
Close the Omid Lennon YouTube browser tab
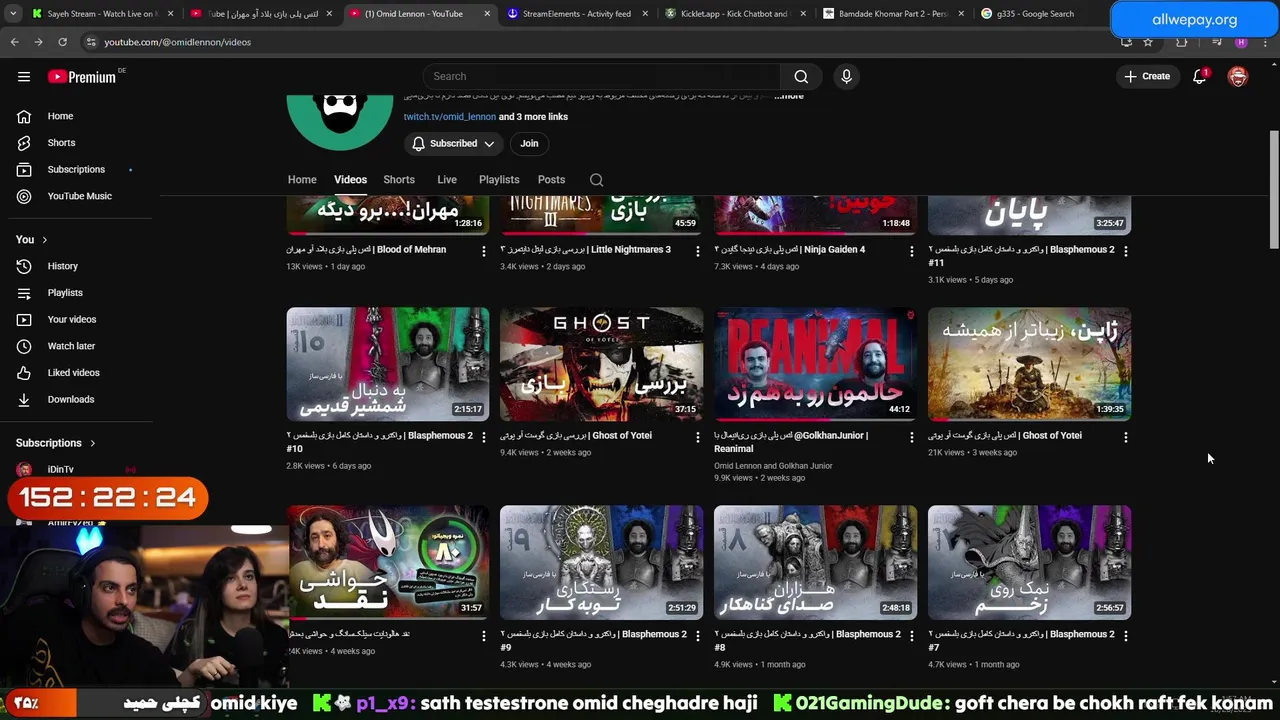point(487,14)
